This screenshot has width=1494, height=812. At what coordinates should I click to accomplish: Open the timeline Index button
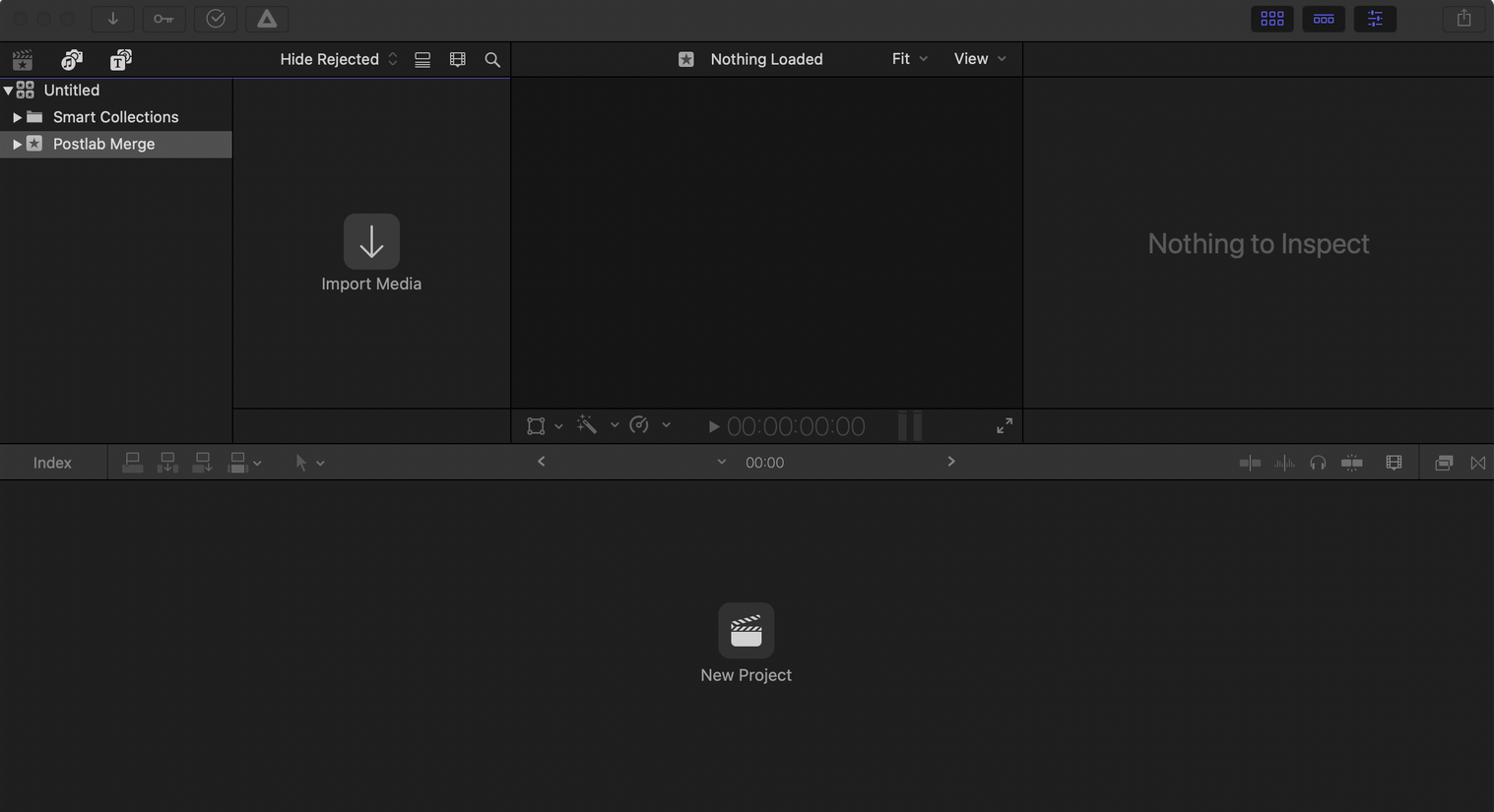(52, 463)
